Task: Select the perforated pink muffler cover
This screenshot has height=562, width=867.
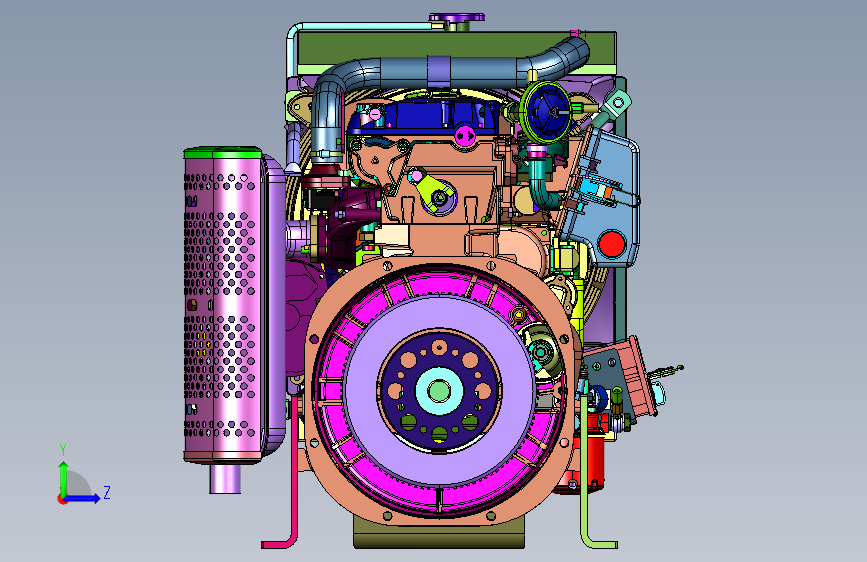Action: coord(223,304)
